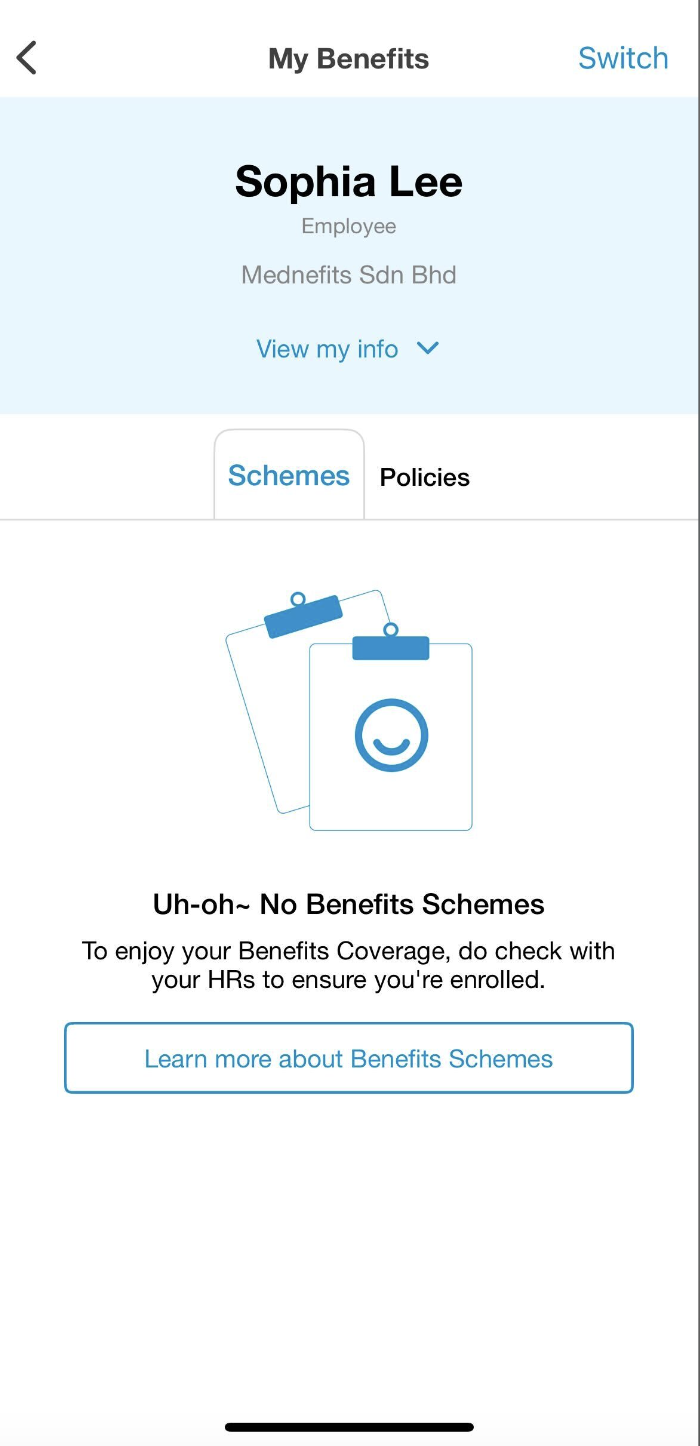Viewport: 700px width, 1446px height.
Task: Tap the smiley face clipboard icon
Action: [x=390, y=734]
